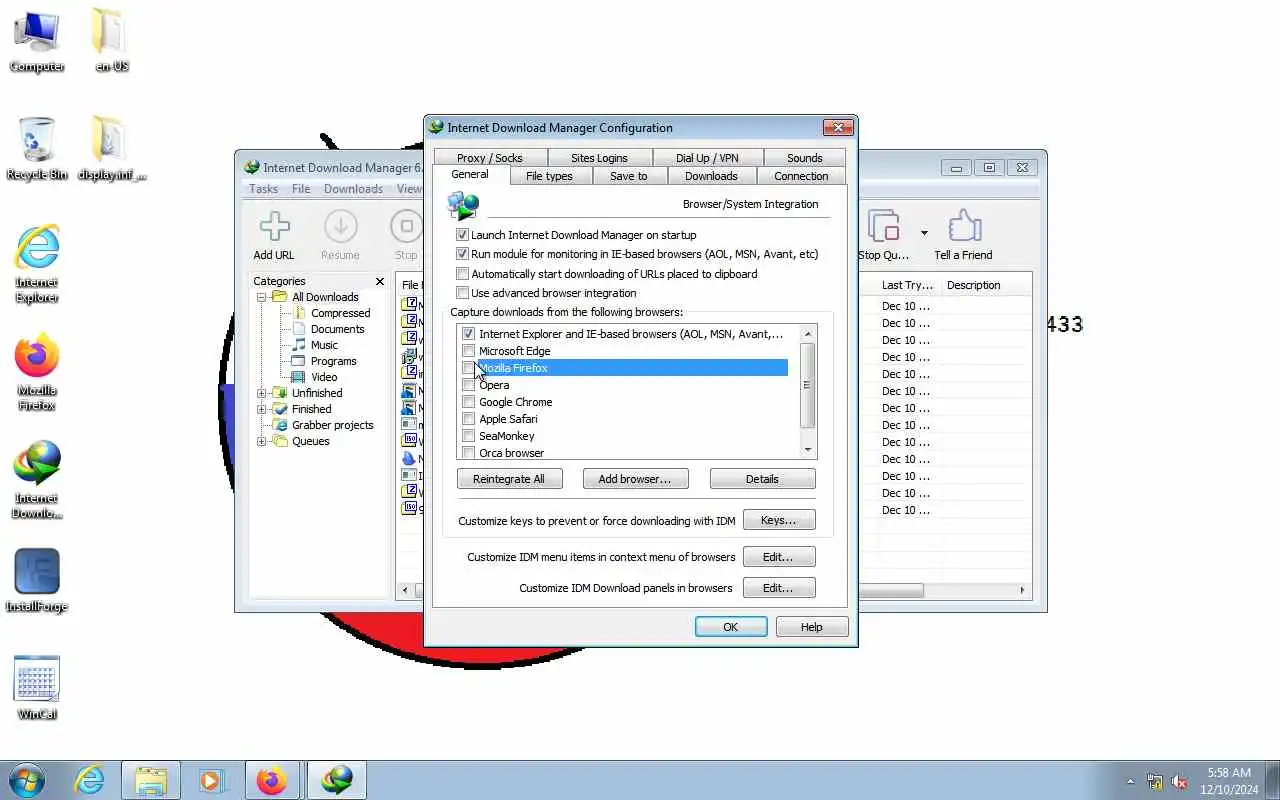Open Internet Explorer from taskbar

(90, 780)
